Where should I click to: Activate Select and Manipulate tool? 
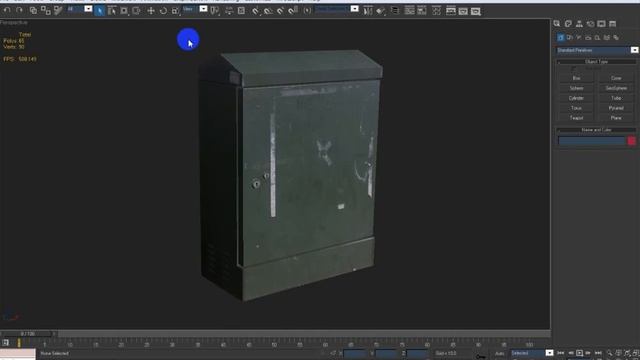(x=229, y=11)
